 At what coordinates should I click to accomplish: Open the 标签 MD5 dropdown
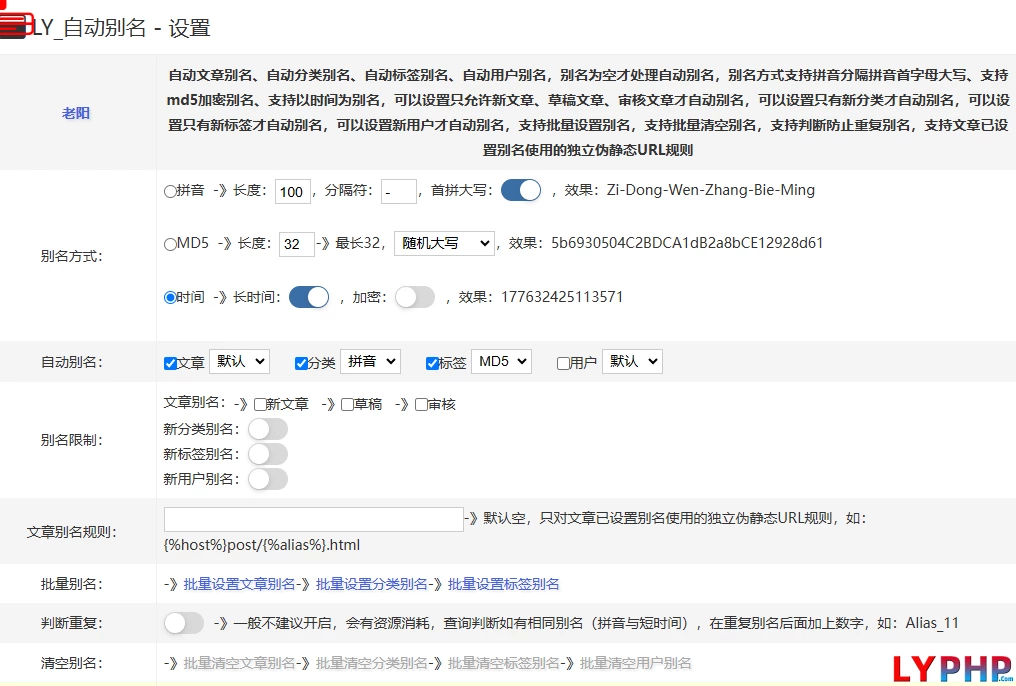[501, 361]
